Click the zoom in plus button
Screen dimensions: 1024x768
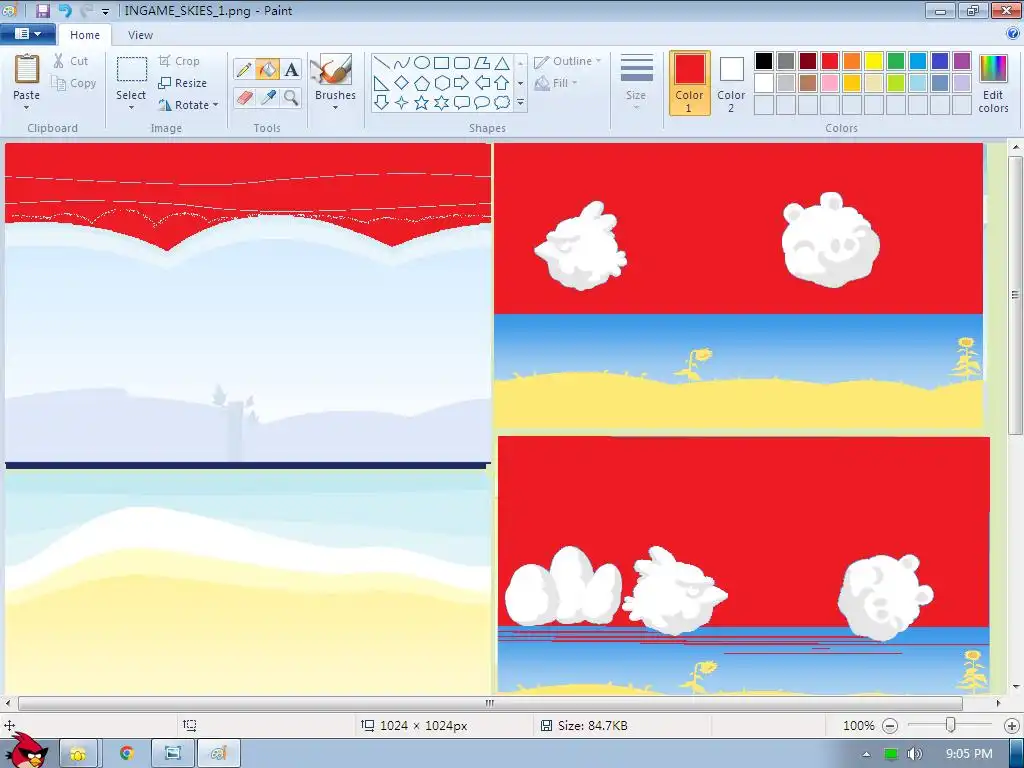click(1012, 726)
